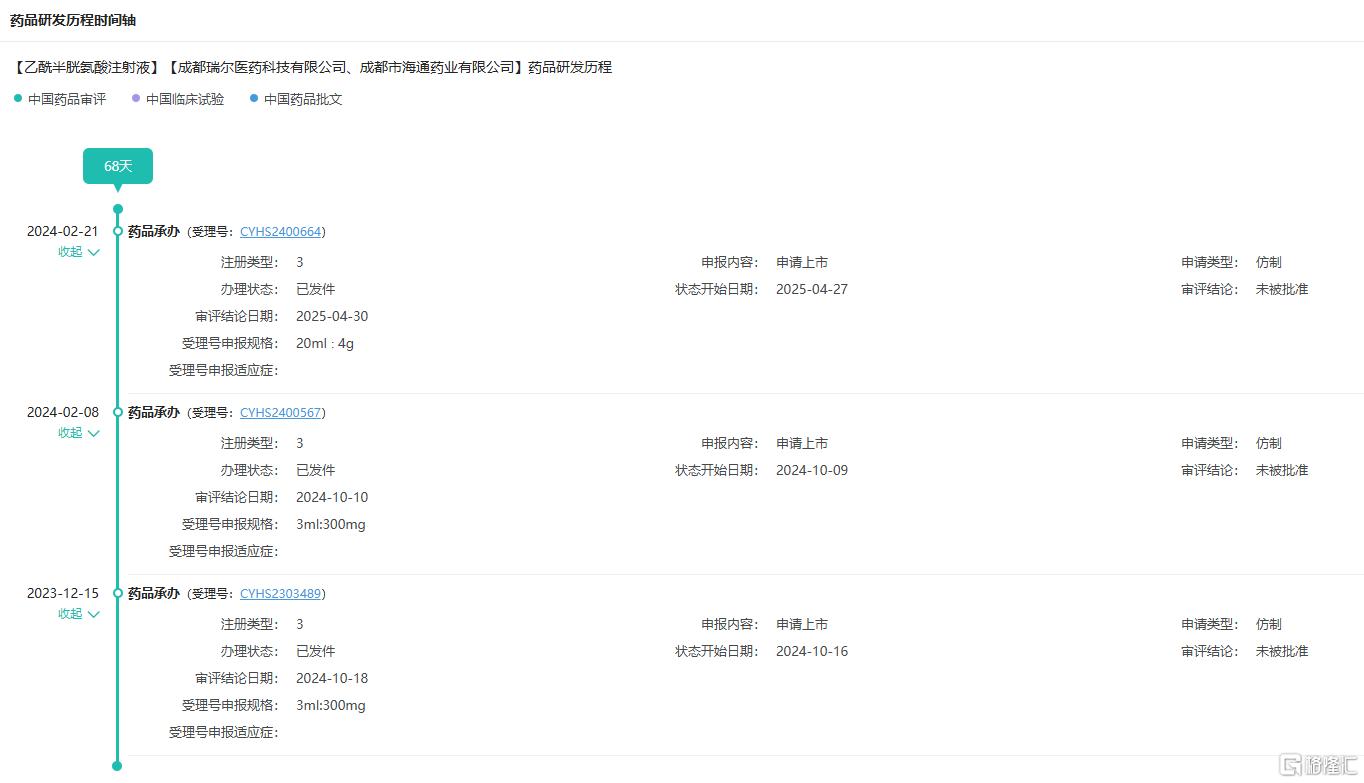The width and height of the screenshot is (1364, 783).
Task: Click the drug and company title line
Action: pyautogui.click(x=312, y=67)
